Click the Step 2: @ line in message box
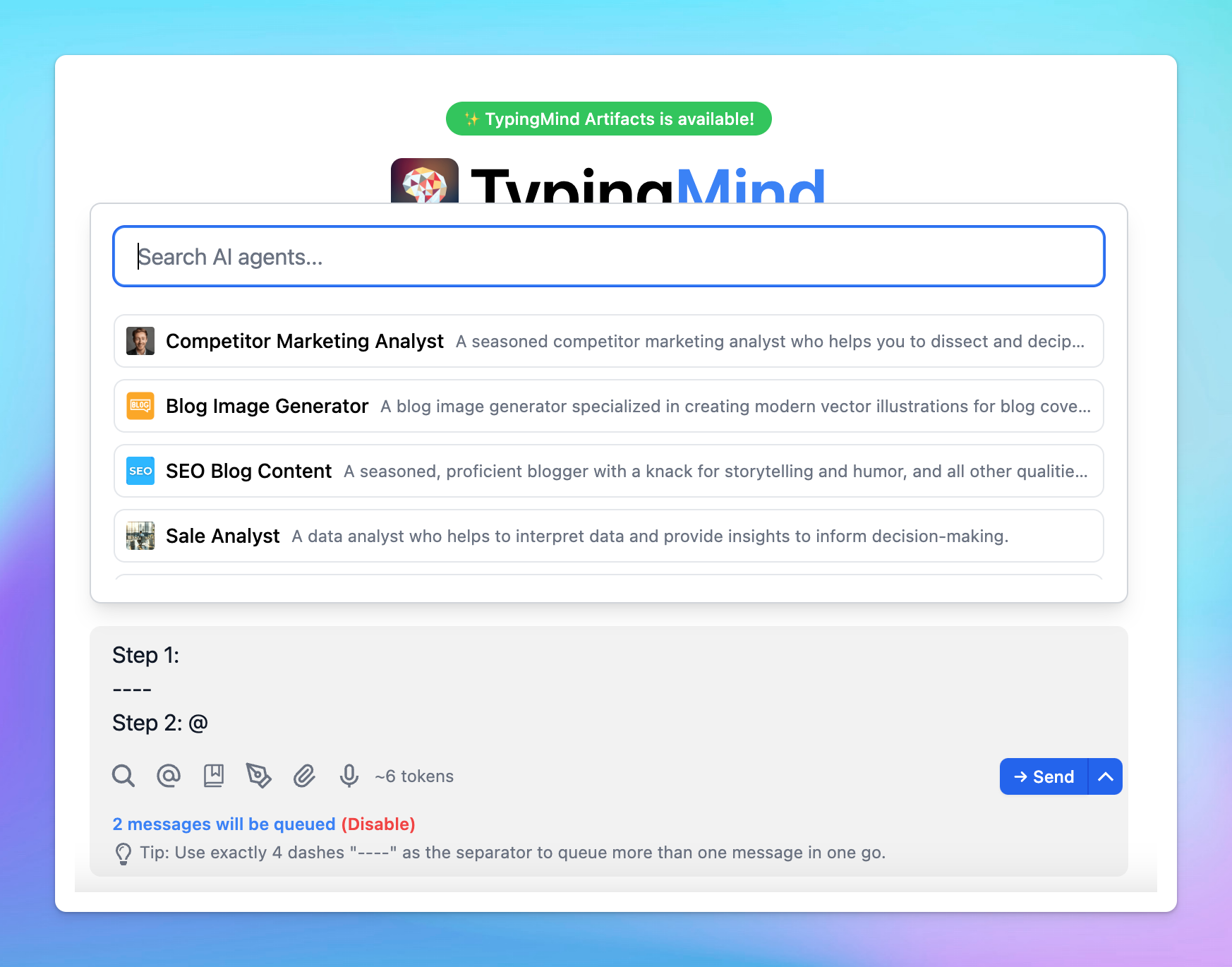 tap(160, 723)
